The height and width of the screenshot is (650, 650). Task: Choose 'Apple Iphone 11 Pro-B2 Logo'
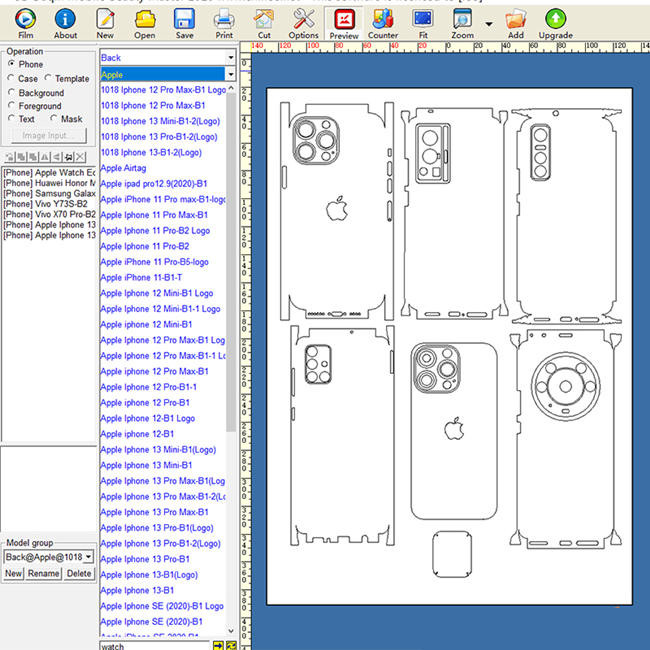tap(155, 230)
